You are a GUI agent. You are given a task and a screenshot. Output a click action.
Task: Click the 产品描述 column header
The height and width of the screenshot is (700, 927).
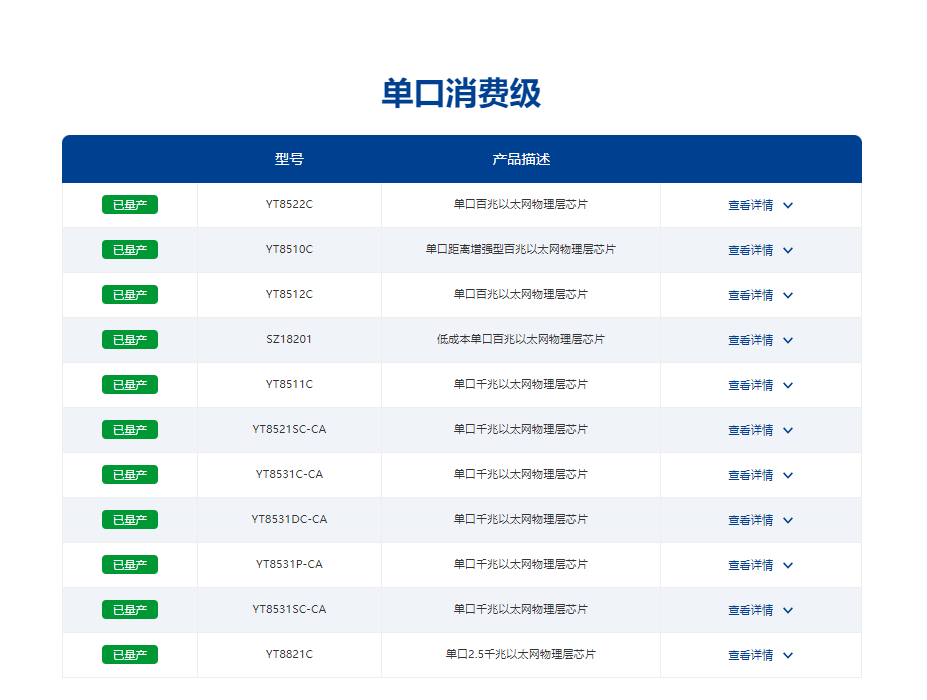(x=521, y=159)
